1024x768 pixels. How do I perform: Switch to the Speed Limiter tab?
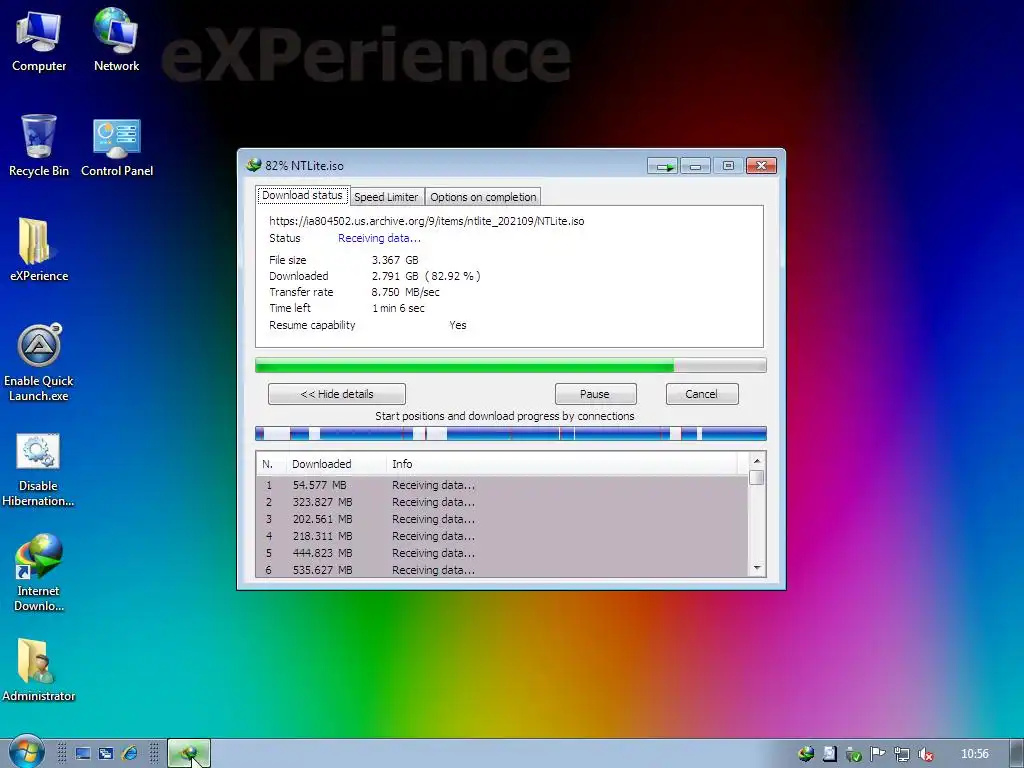click(386, 197)
